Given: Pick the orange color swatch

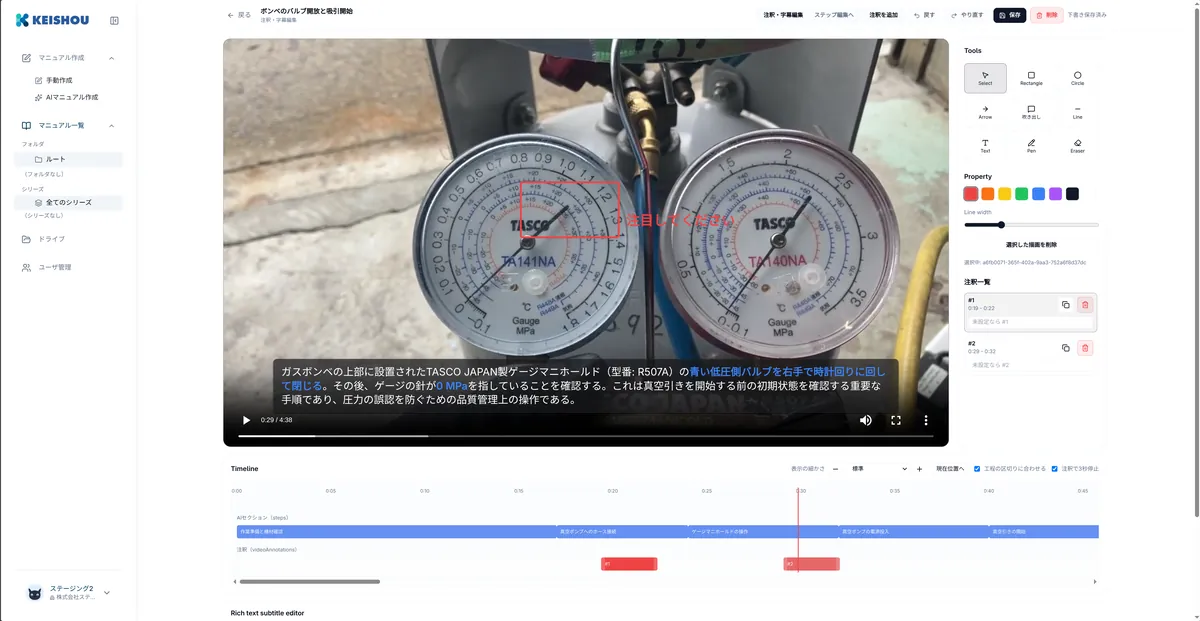Looking at the screenshot, I should tap(988, 194).
